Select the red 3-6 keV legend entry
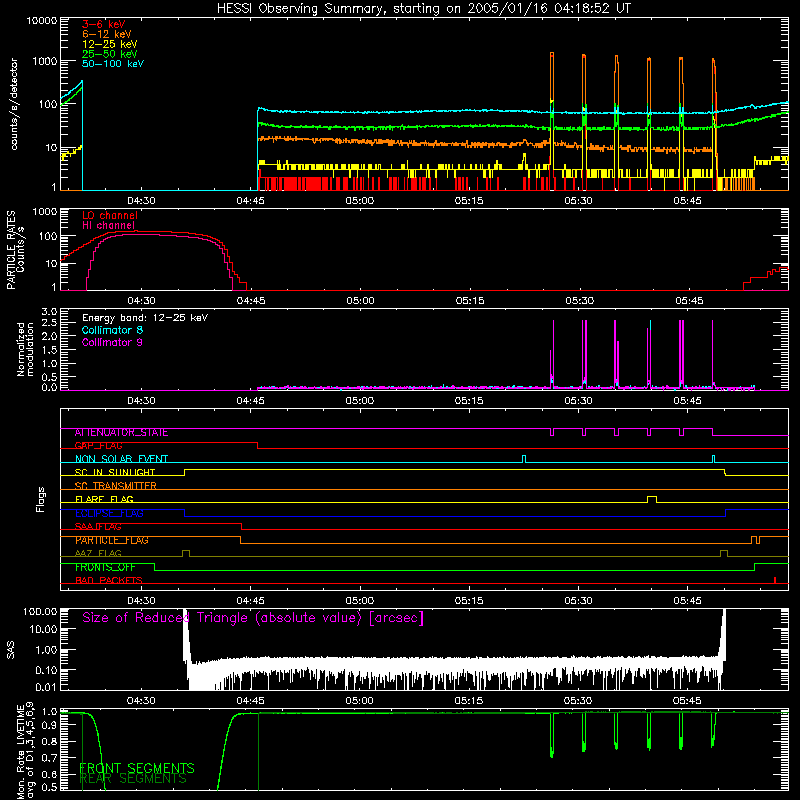Screen dimensions: 800x800 point(104,24)
